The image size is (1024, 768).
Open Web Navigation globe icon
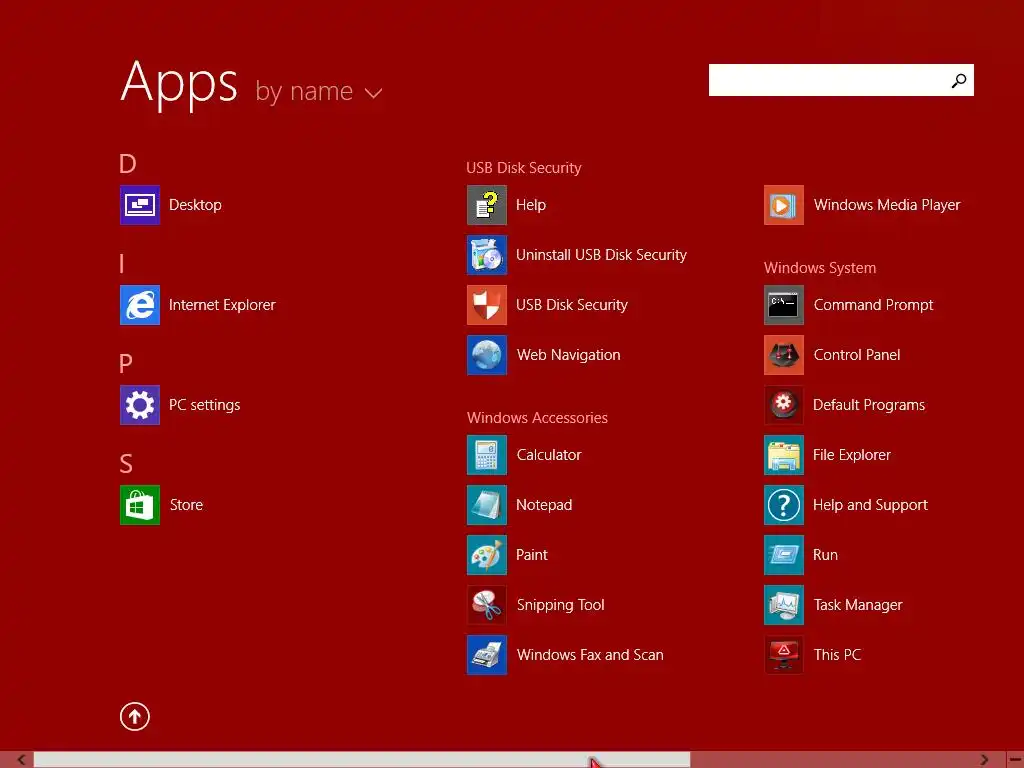pos(487,355)
